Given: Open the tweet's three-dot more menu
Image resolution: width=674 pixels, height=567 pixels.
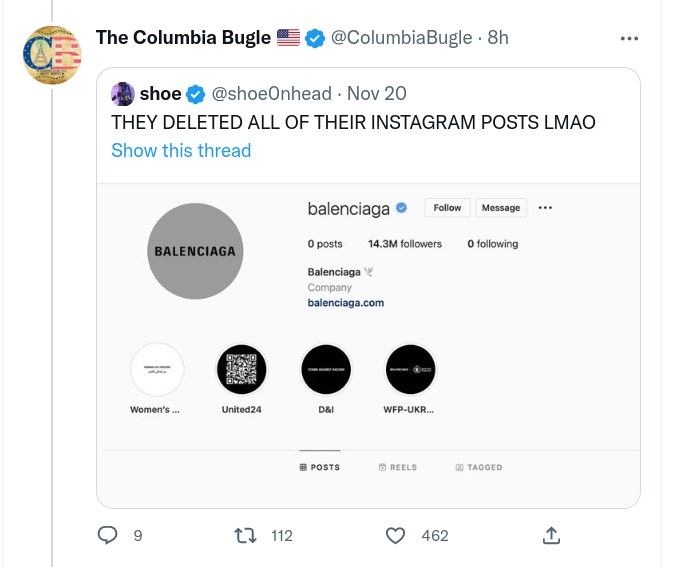Looking at the screenshot, I should tap(629, 39).
